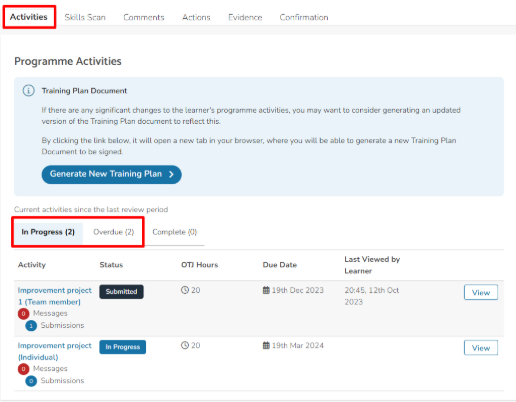Click the Activity column header
Screen dimensions: 516x402
pos(32,265)
